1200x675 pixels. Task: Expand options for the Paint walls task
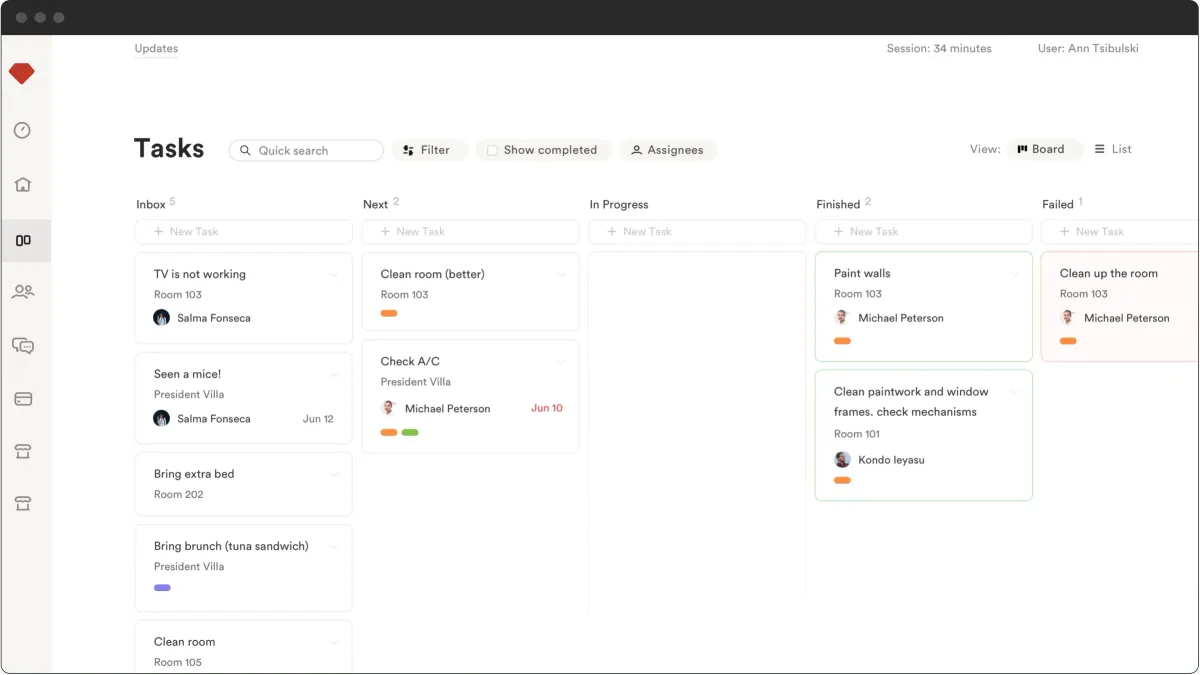coord(1013,273)
